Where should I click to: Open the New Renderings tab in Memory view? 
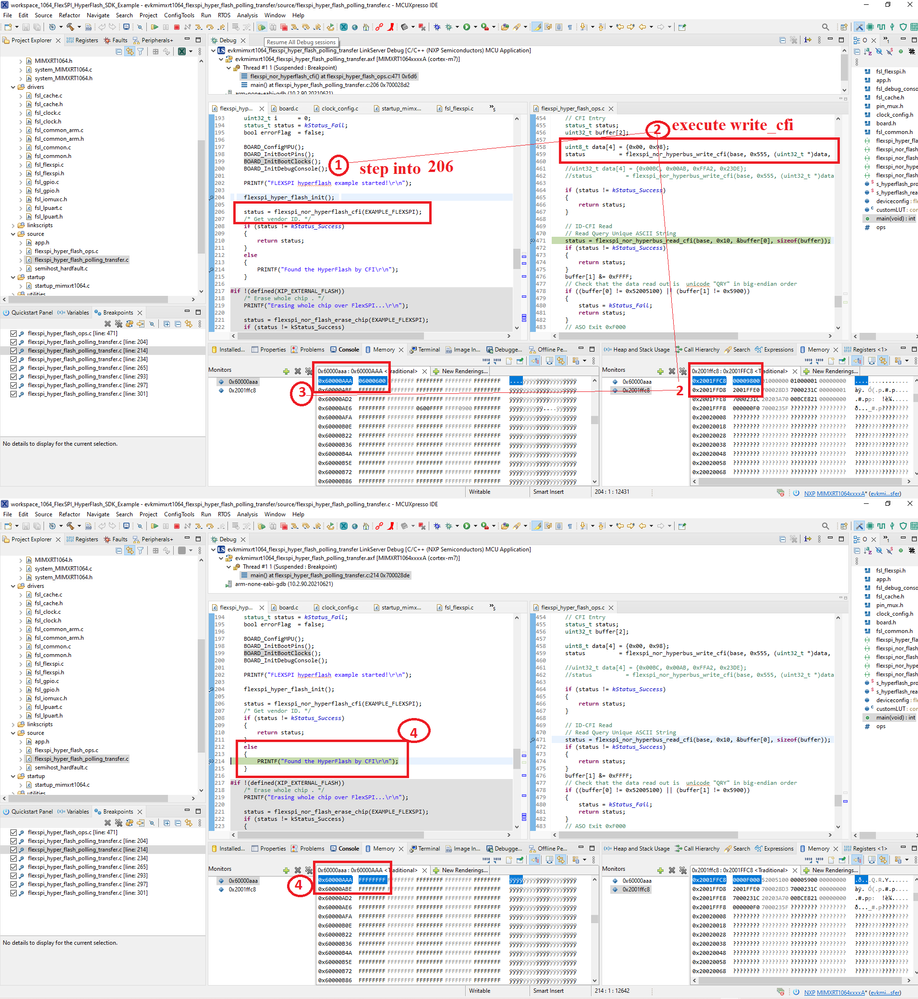tap(465, 370)
